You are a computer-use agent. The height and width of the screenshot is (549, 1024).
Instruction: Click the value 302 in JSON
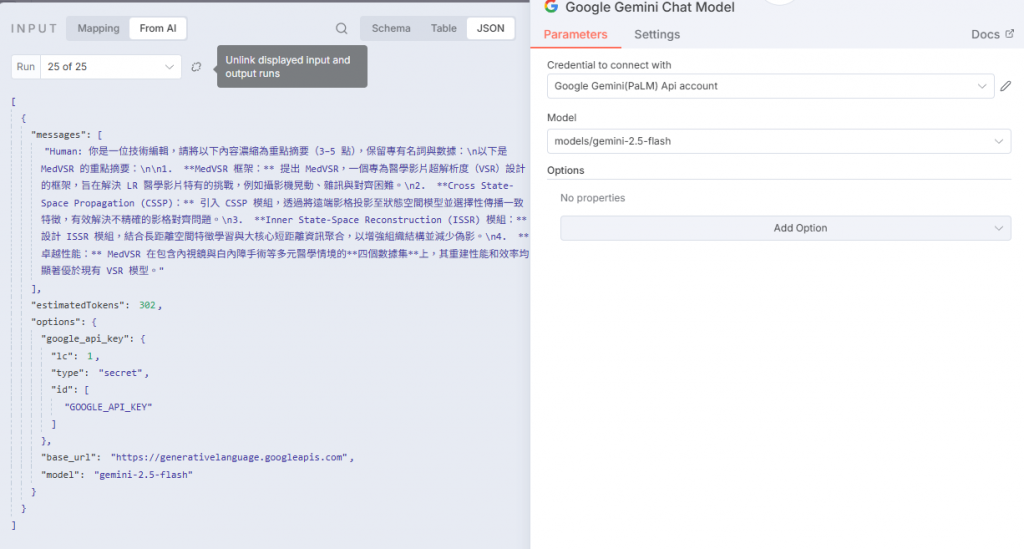point(147,305)
